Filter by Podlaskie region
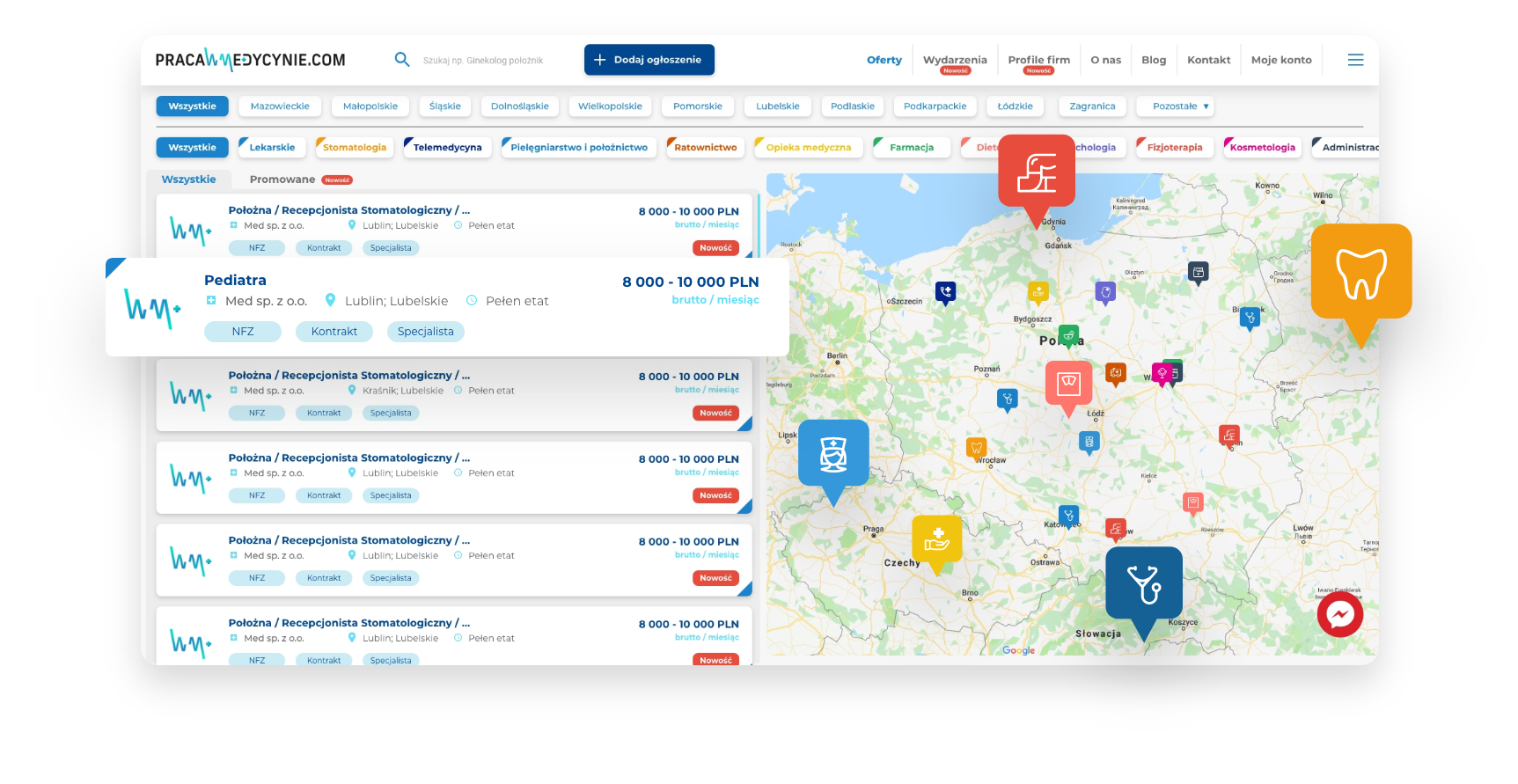The image size is (1518, 784). coord(853,106)
